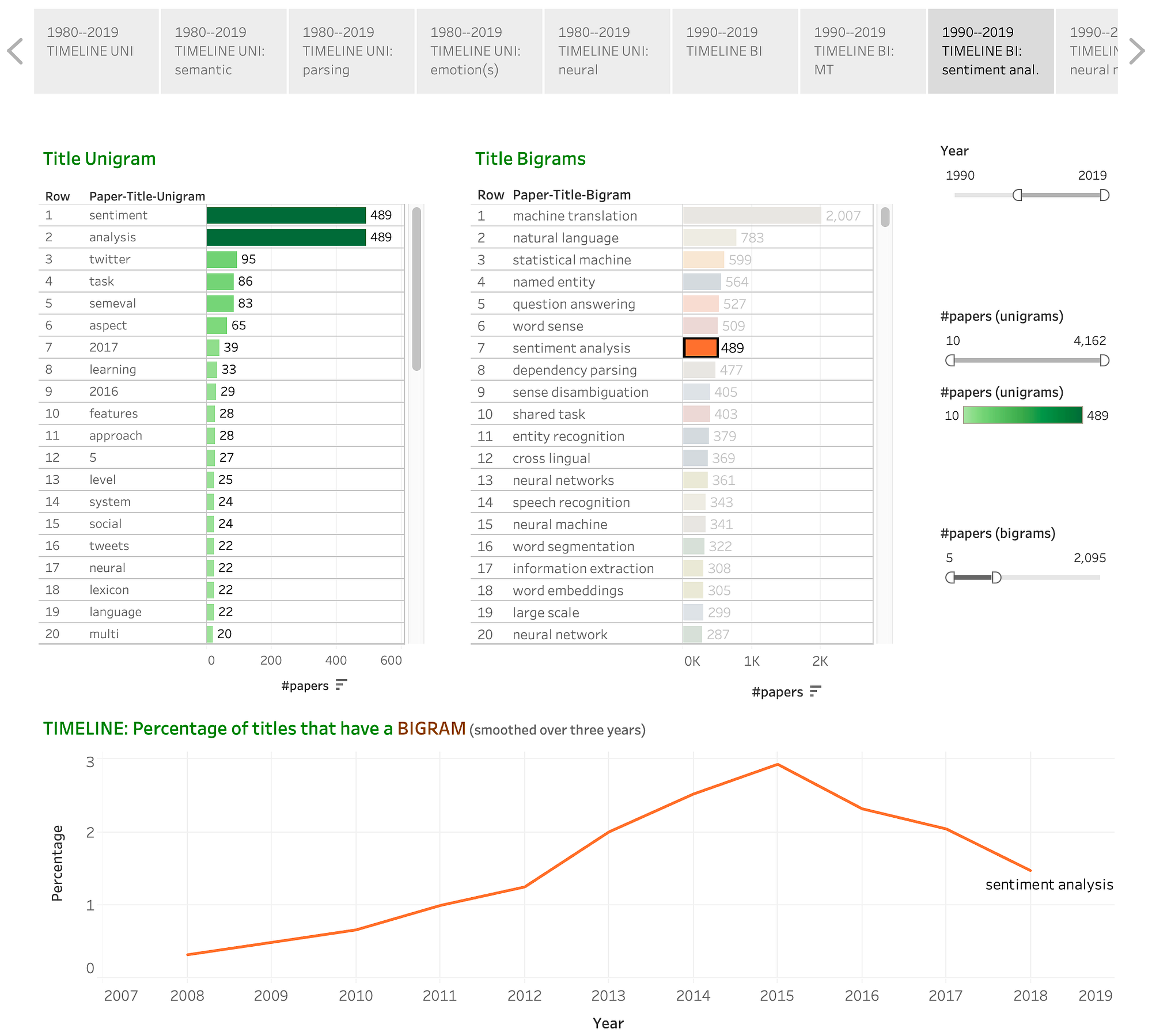1152x1036 pixels.
Task: Click the previous tabs left arrow
Action: pos(16,51)
